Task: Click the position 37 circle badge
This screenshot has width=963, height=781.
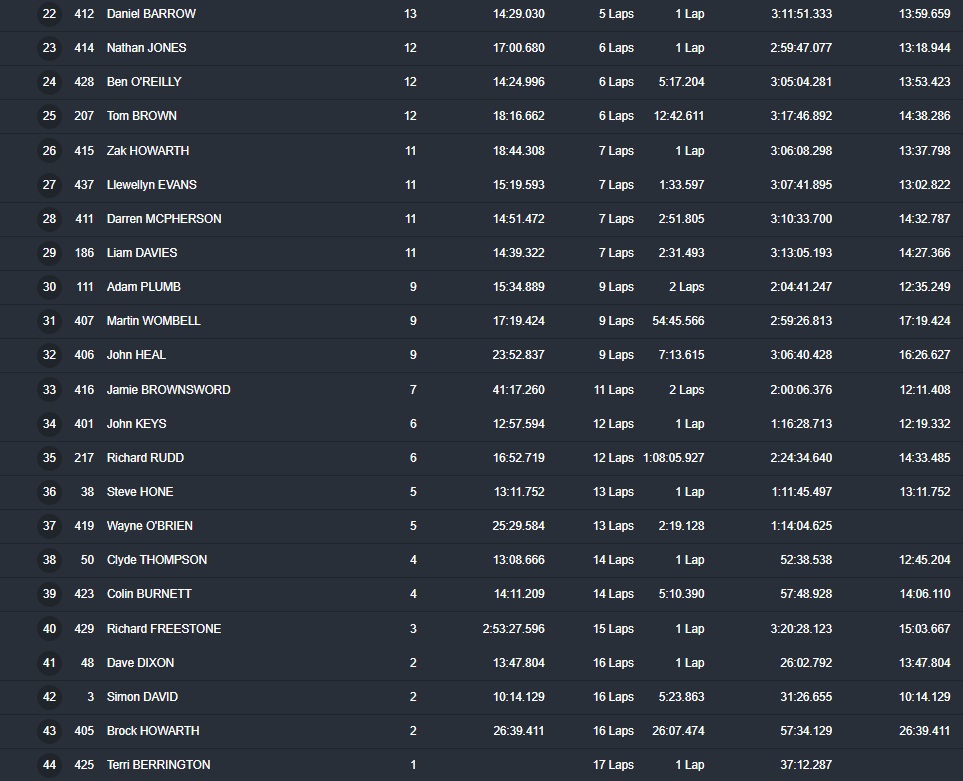Action: 49,526
